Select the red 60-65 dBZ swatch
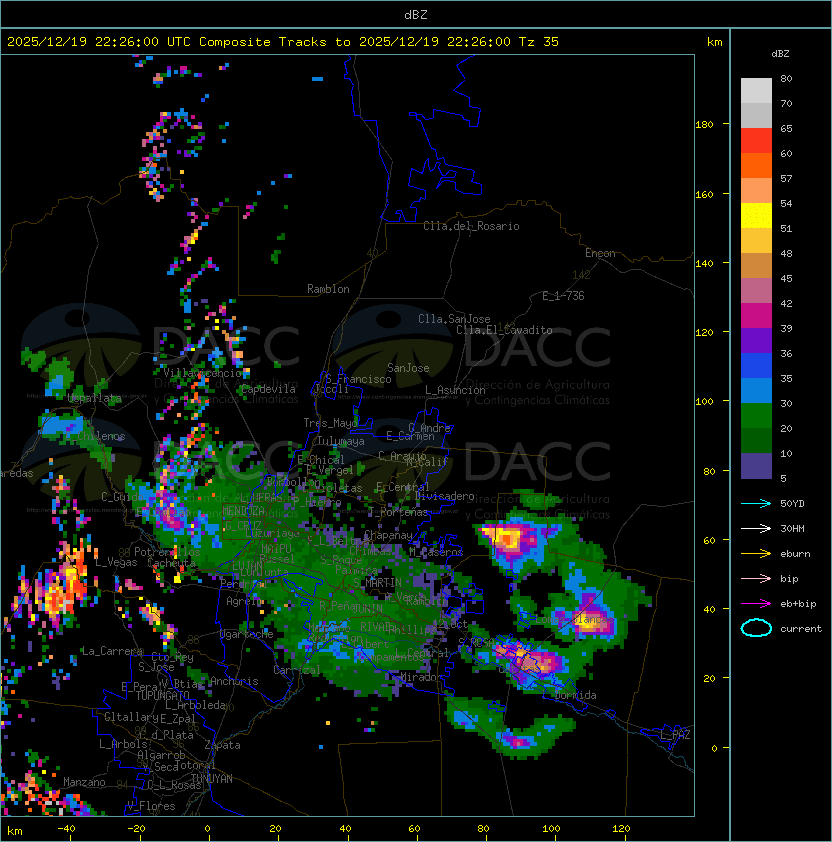This screenshot has height=842, width=832. 756,141
